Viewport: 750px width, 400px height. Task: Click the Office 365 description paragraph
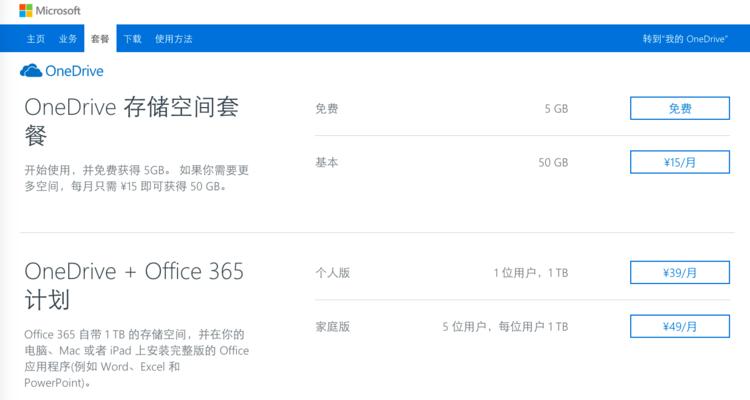tap(137, 358)
